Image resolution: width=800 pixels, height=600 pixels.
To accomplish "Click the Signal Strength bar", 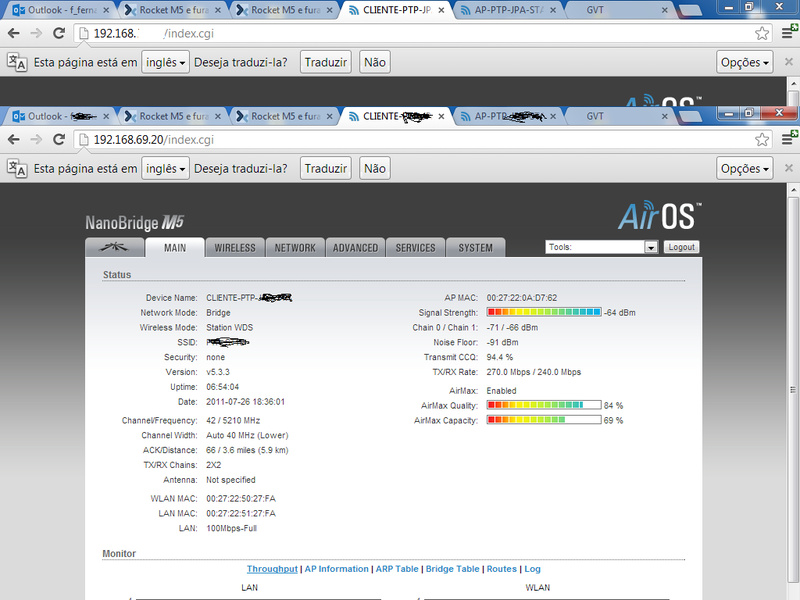I will coord(544,312).
